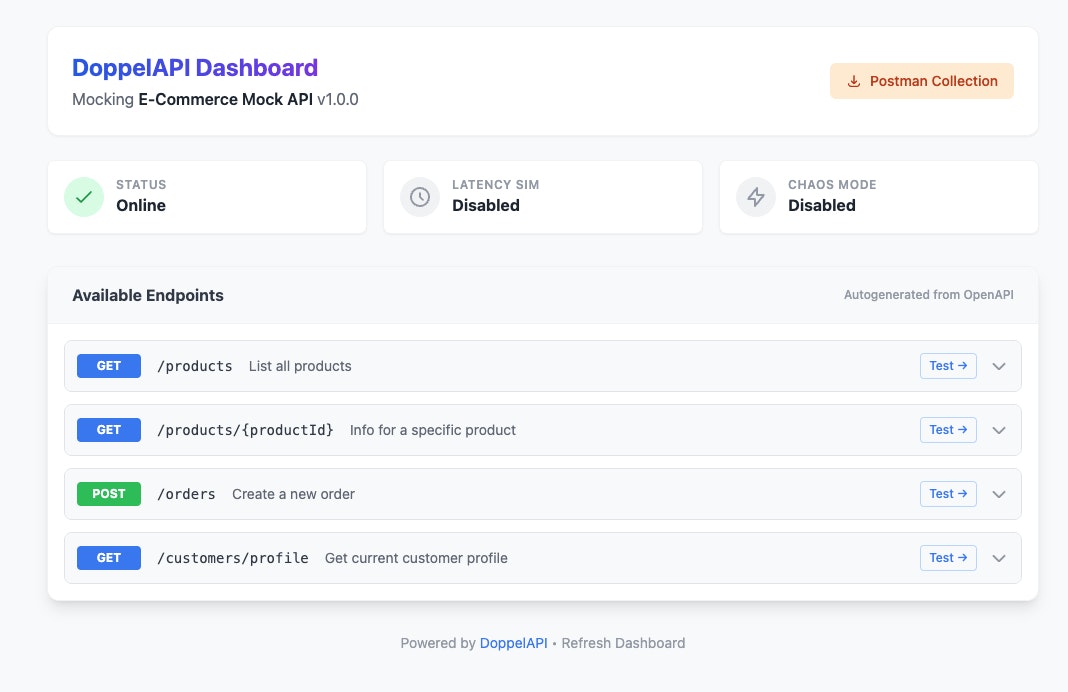Click the POST badge for the /orders endpoint
The height and width of the screenshot is (692, 1068).
coord(108,494)
